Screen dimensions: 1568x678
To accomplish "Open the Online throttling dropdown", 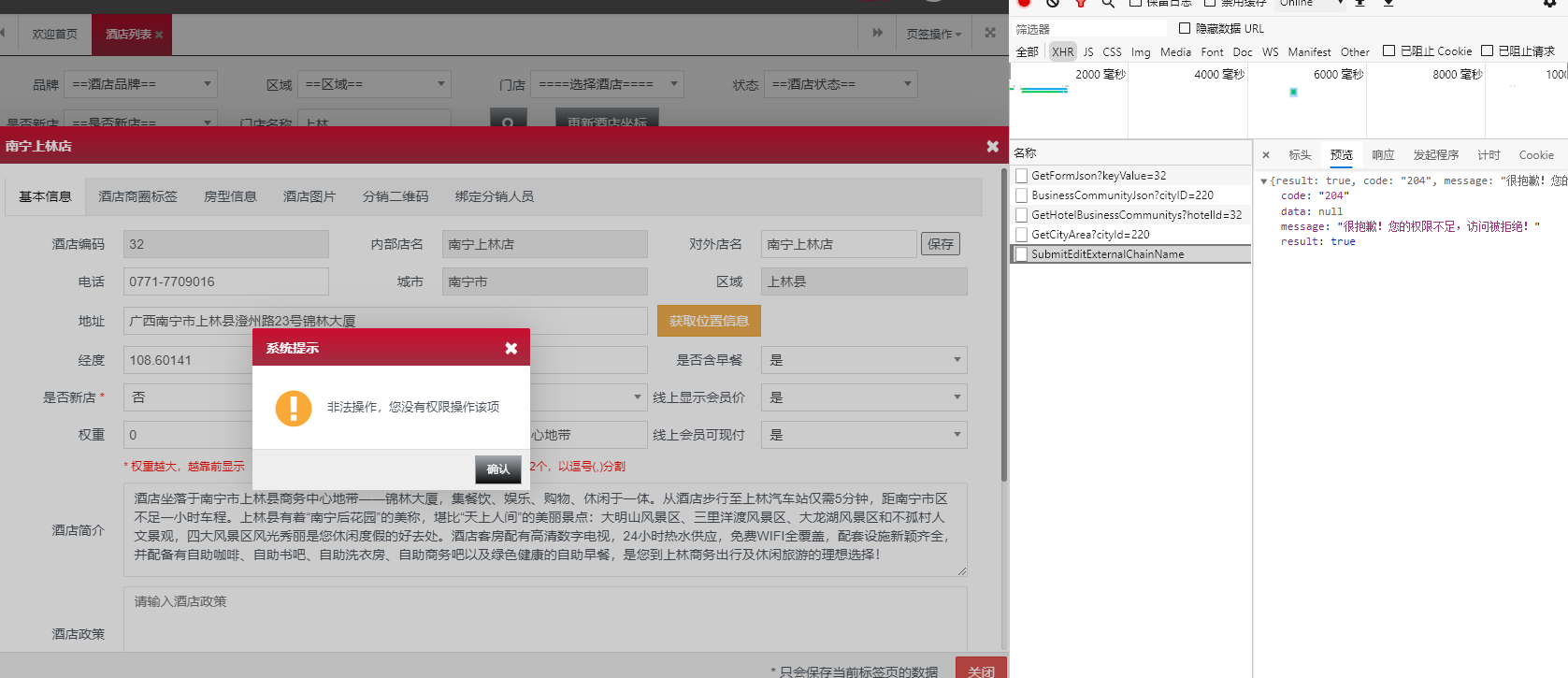I will (1311, 3).
